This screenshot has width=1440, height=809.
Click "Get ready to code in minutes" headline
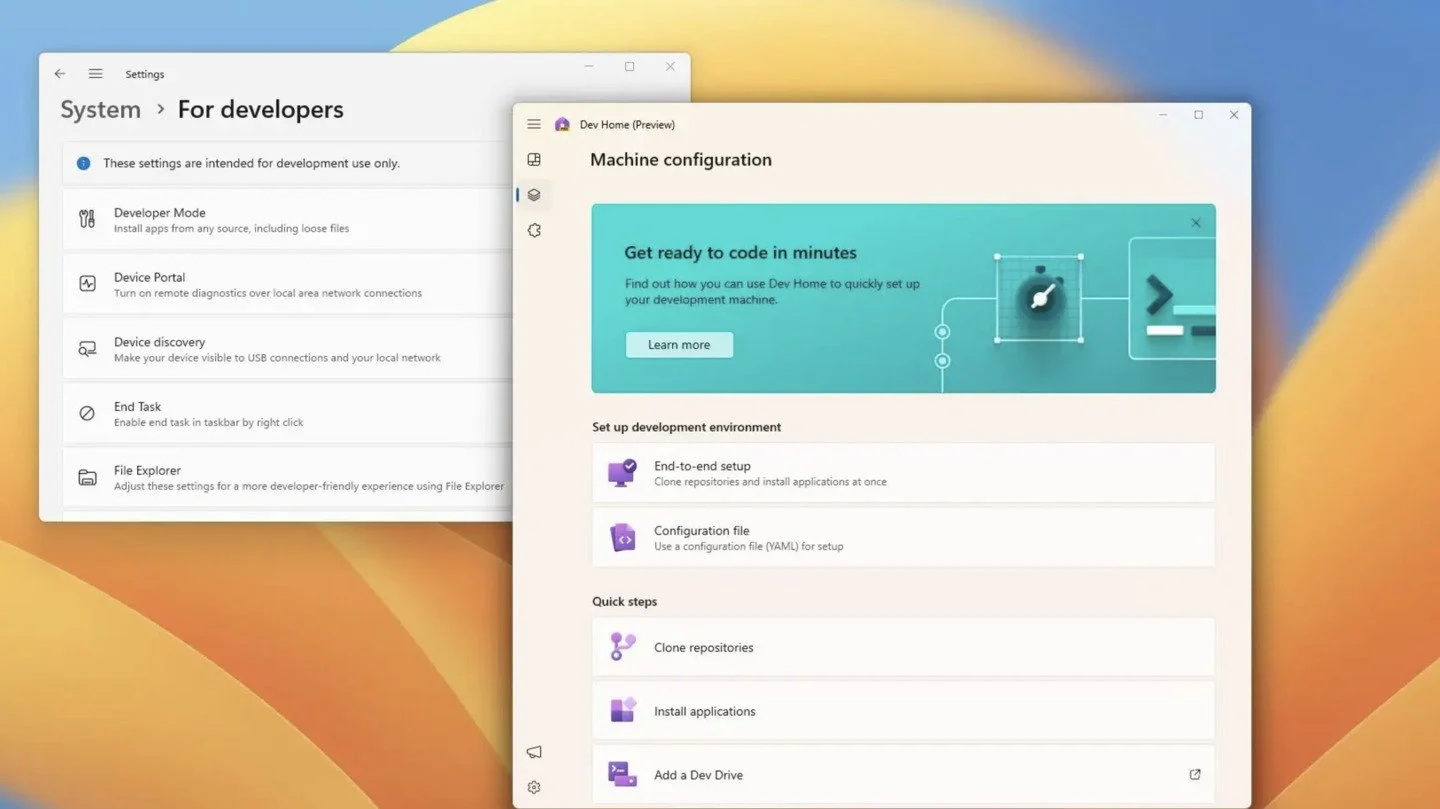740,253
